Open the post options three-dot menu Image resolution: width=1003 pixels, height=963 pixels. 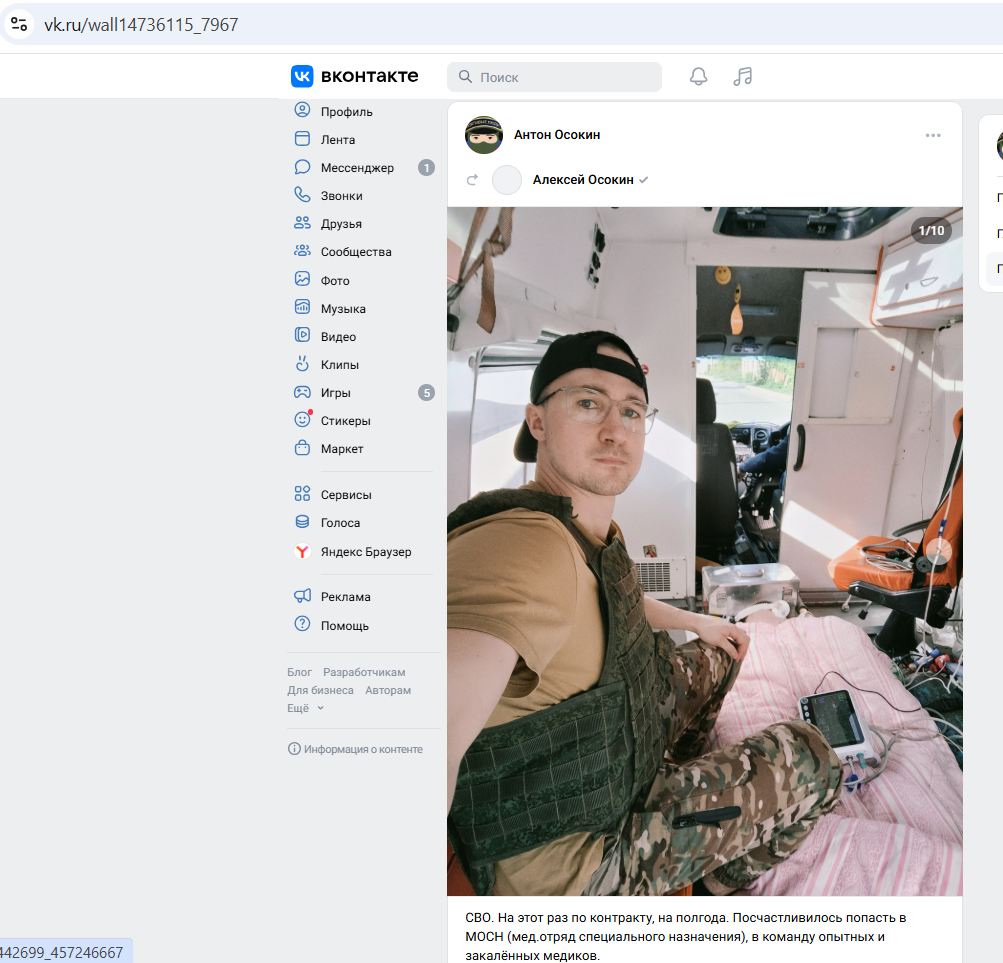[933, 135]
